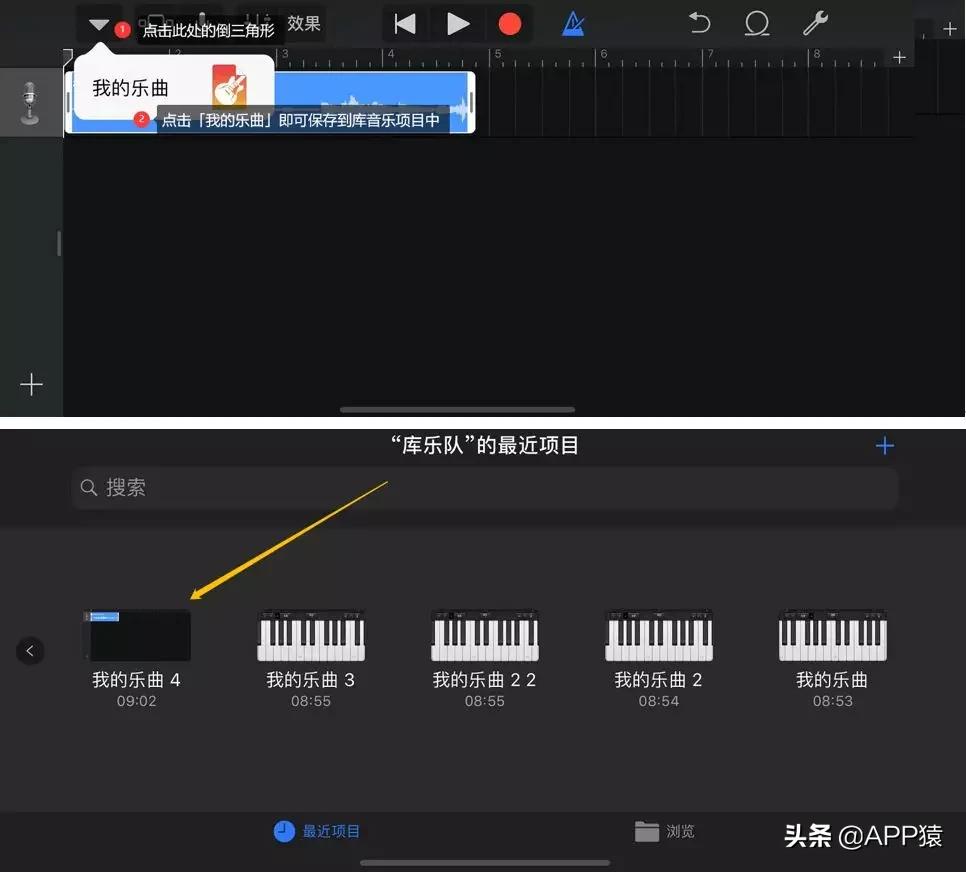Toggle the metronome on
This screenshot has width=966, height=872.
[x=572, y=23]
